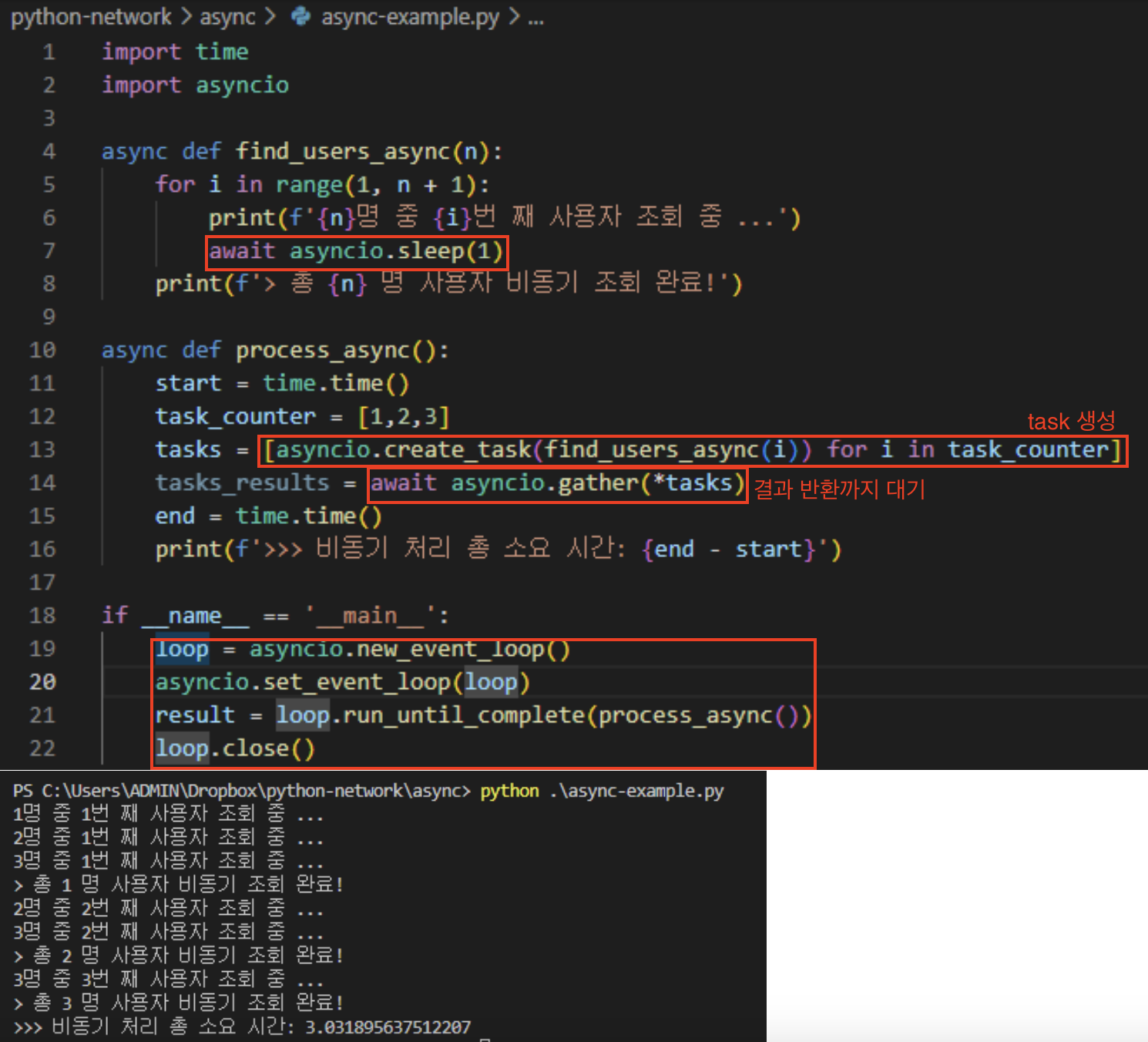The width and height of the screenshot is (1148, 1042).
Task: Click line number 3 in the gutter
Action: coord(49,118)
